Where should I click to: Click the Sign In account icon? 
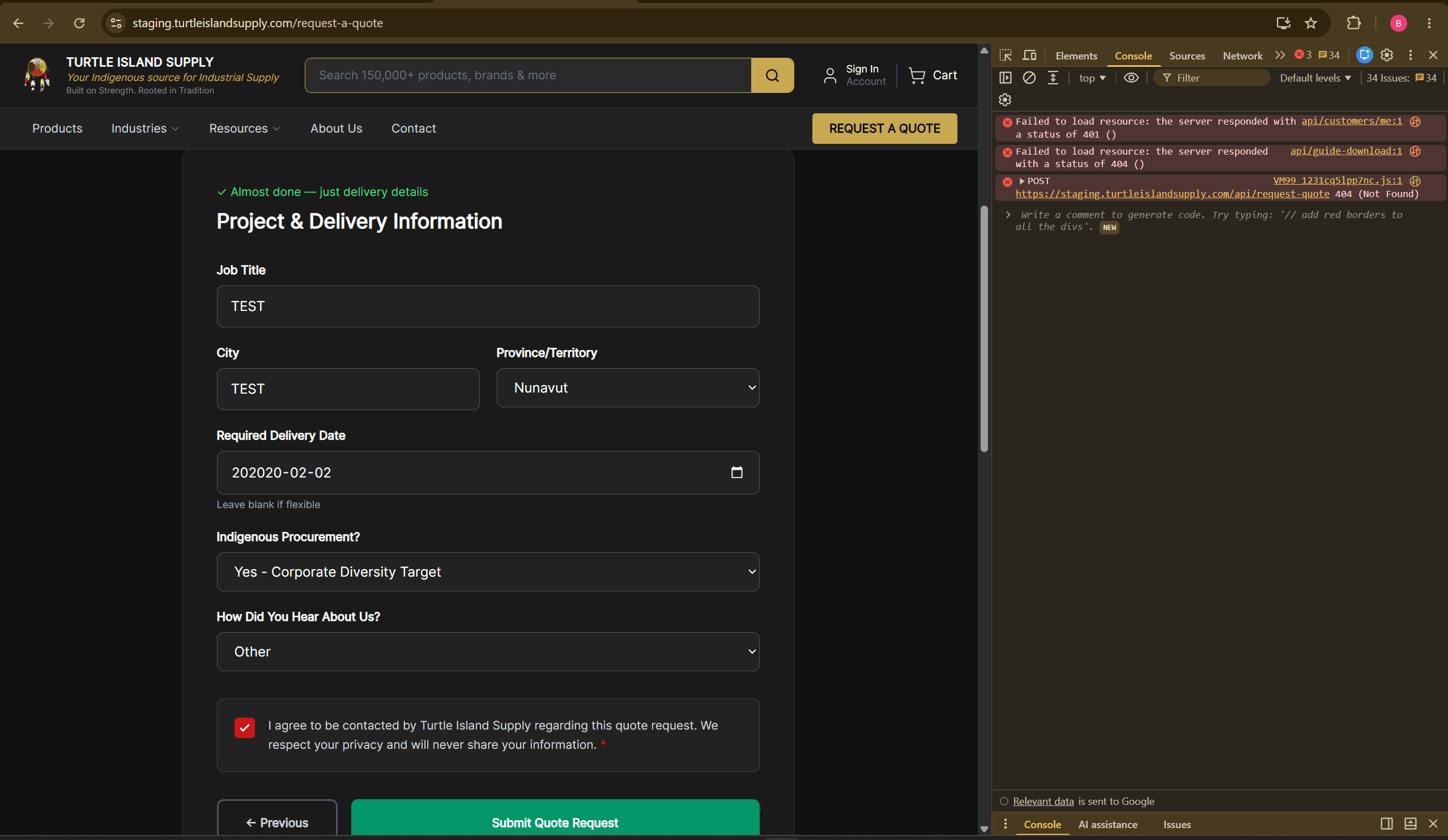[830, 75]
